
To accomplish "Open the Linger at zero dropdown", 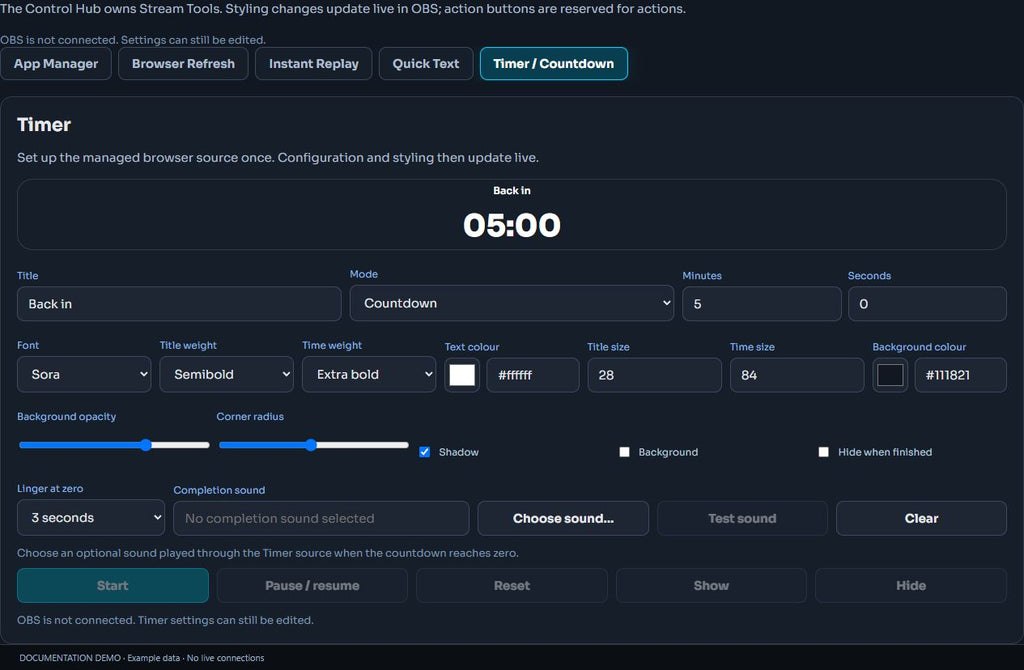I will coord(91,517).
